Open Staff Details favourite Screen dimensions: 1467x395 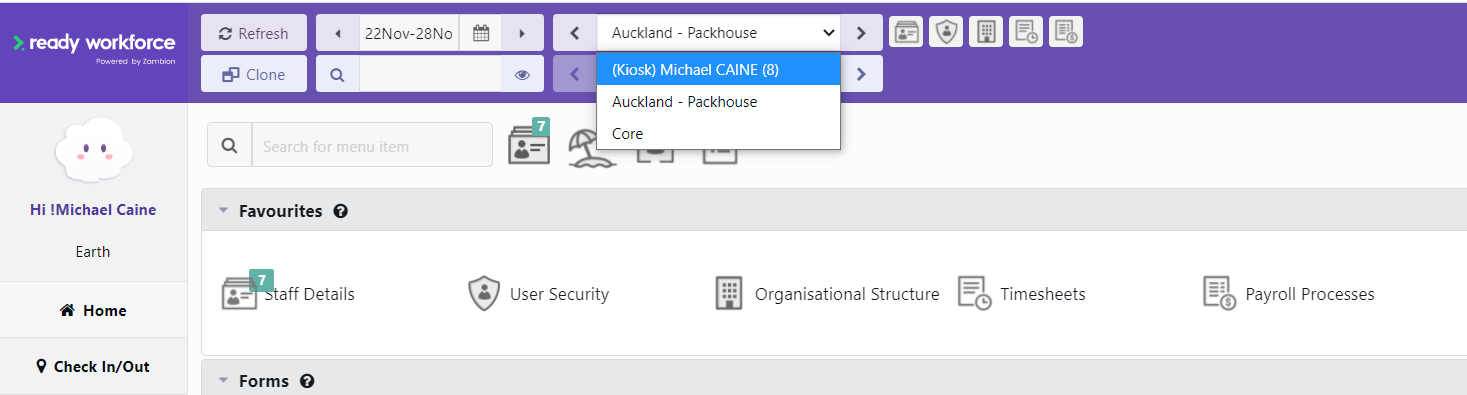click(x=288, y=294)
